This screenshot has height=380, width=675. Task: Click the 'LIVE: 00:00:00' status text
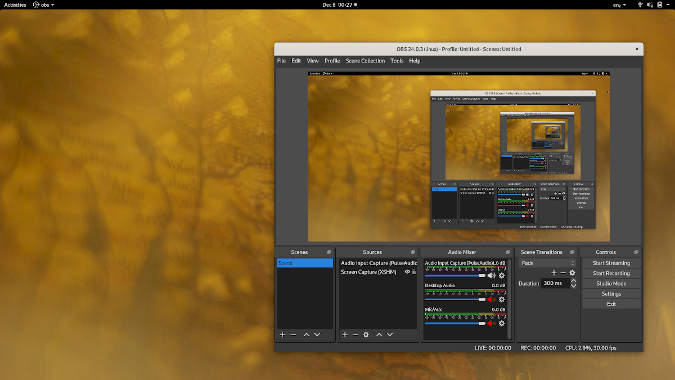pos(493,348)
